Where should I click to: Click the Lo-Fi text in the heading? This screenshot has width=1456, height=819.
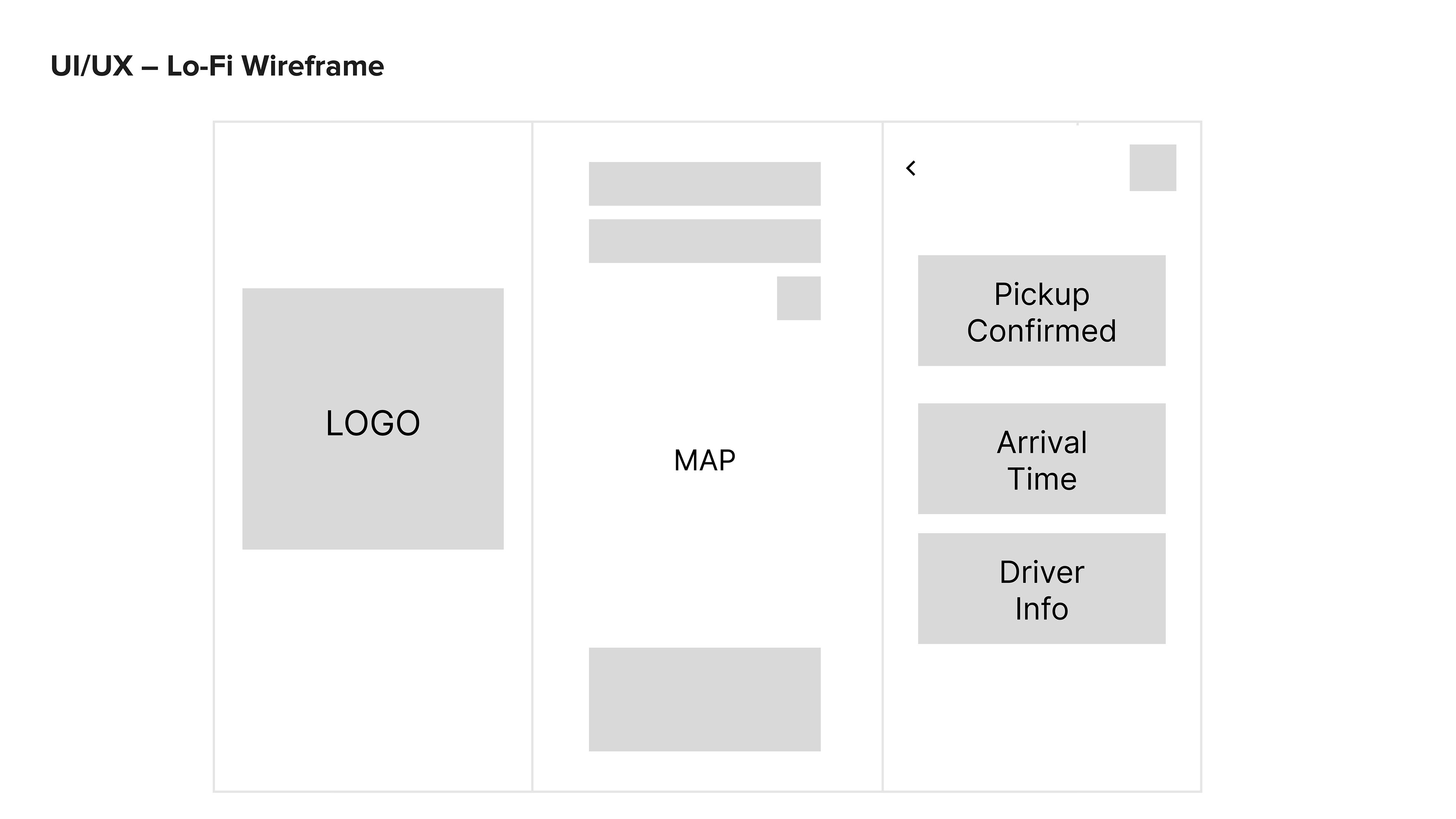click(200, 66)
